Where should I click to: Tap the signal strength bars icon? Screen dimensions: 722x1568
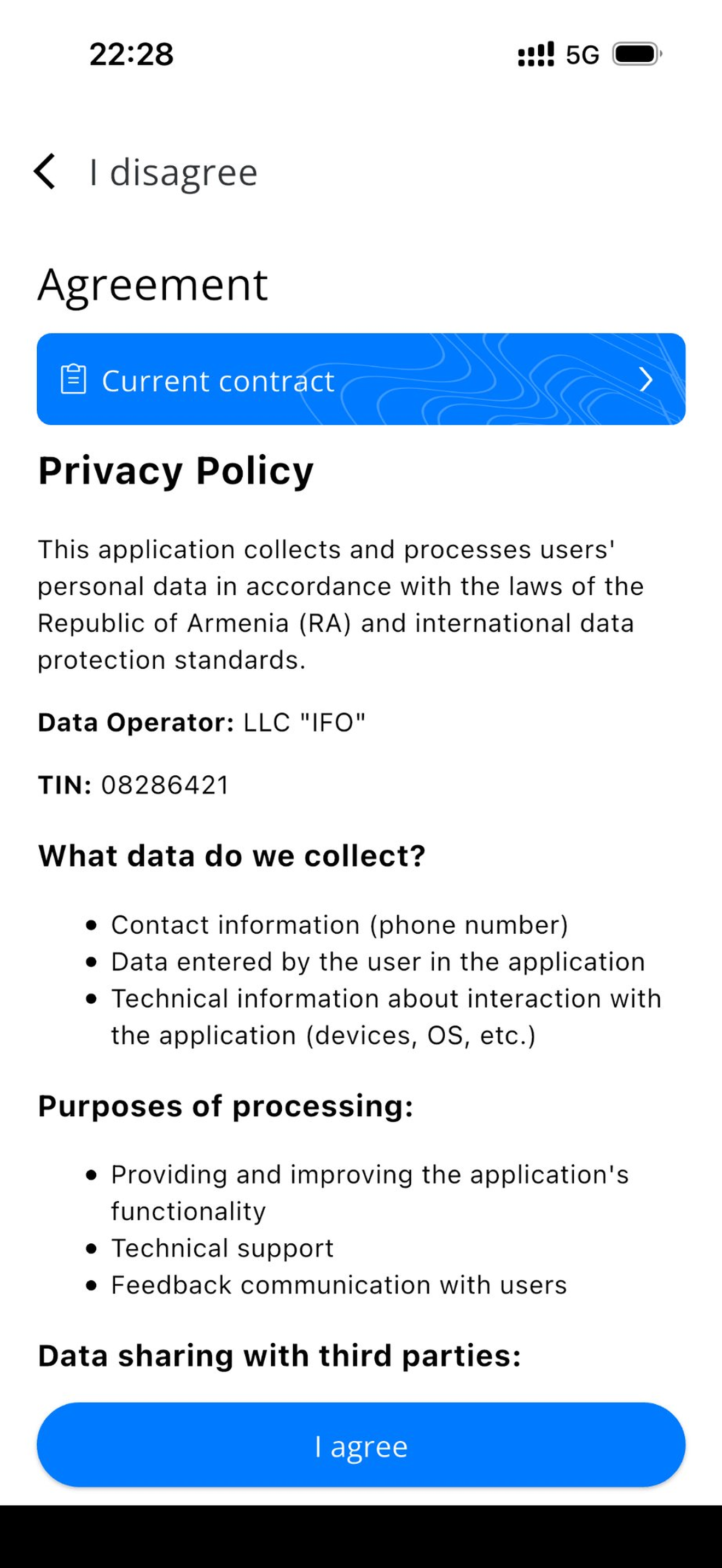point(535,54)
